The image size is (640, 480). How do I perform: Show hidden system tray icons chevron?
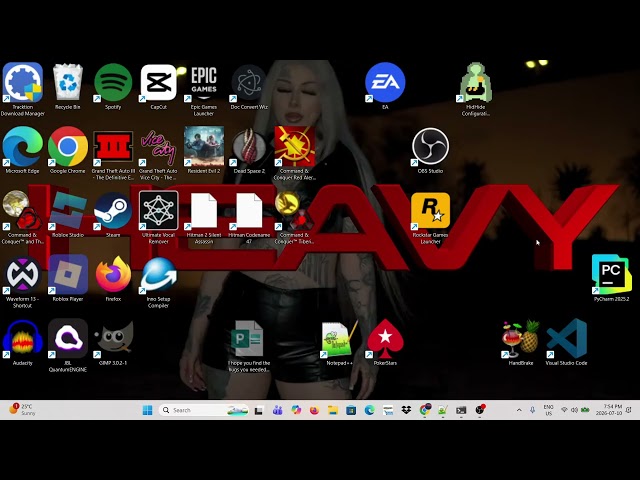tap(519, 410)
